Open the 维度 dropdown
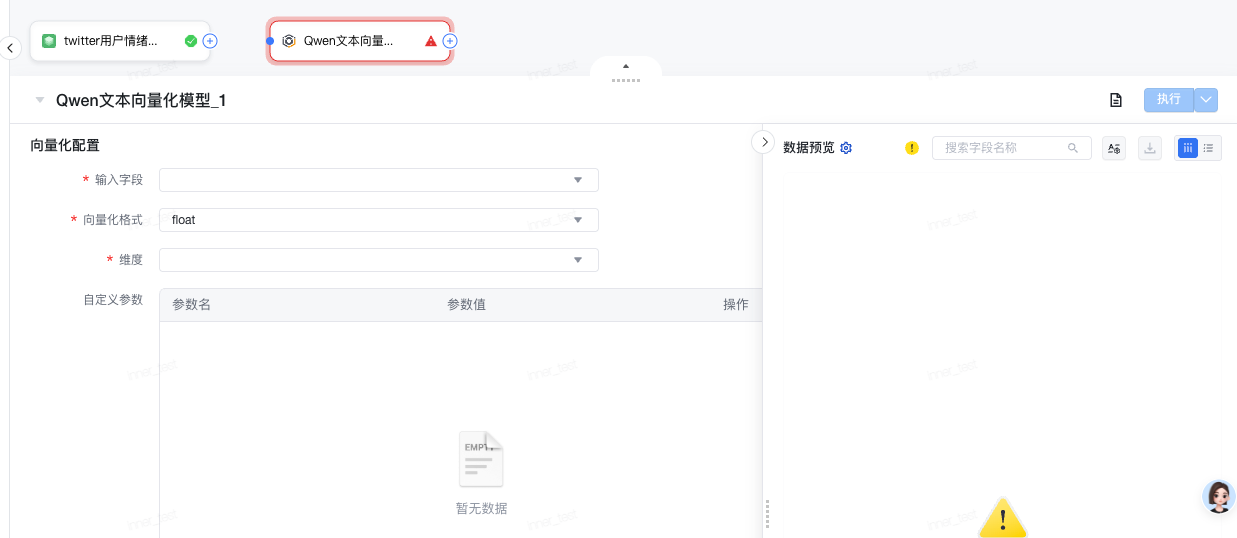 tap(379, 260)
